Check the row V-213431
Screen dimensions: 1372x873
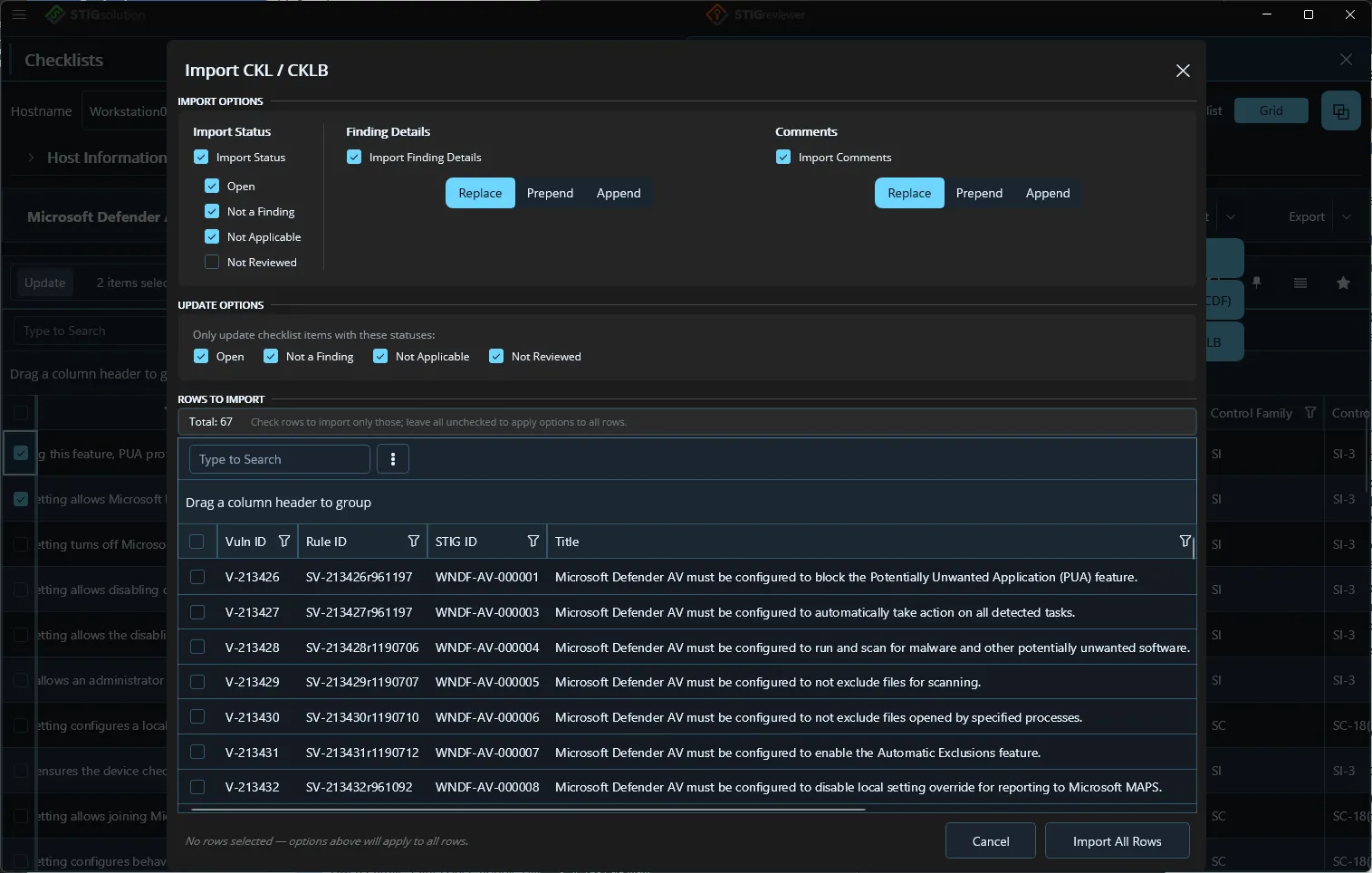197,753
